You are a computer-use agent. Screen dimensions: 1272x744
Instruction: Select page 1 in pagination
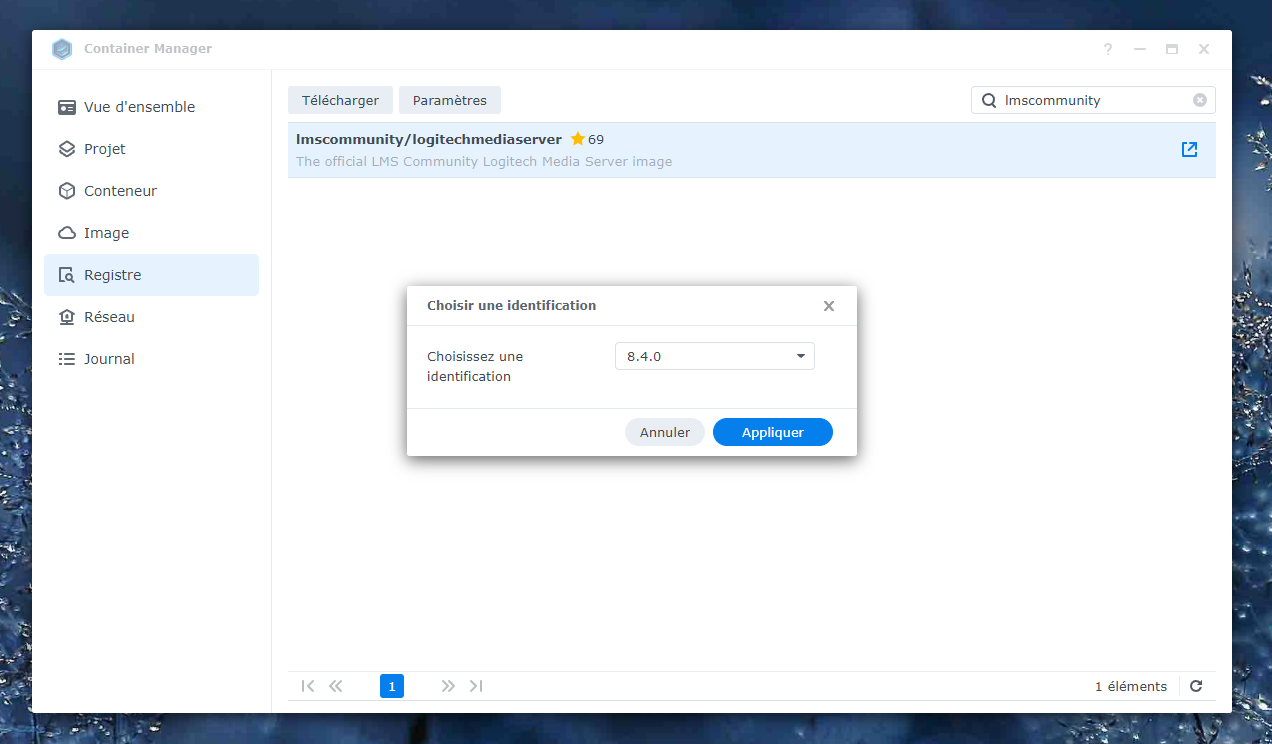tap(392, 686)
